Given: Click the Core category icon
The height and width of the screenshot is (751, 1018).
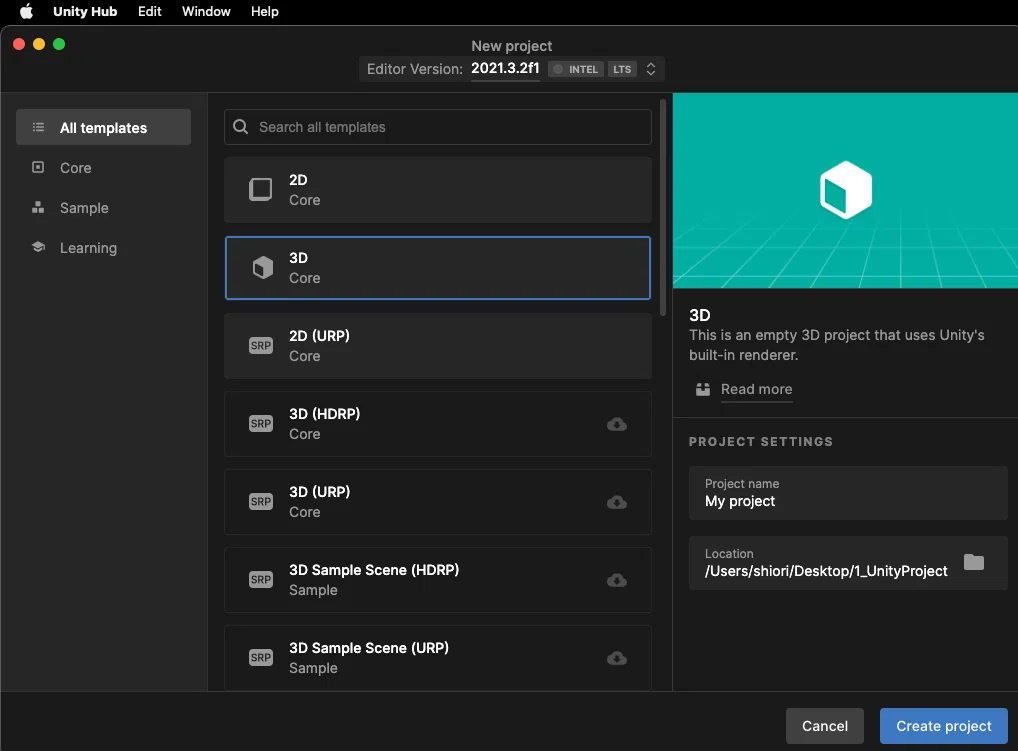Looking at the screenshot, I should tap(38, 167).
